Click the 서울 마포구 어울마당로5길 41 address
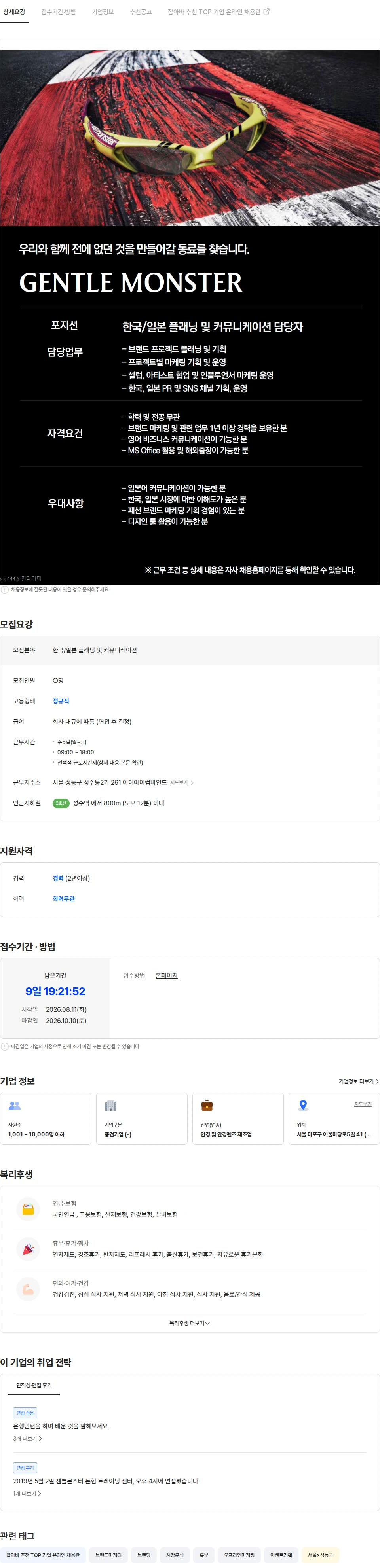The width and height of the screenshot is (380, 1568). (334, 1134)
